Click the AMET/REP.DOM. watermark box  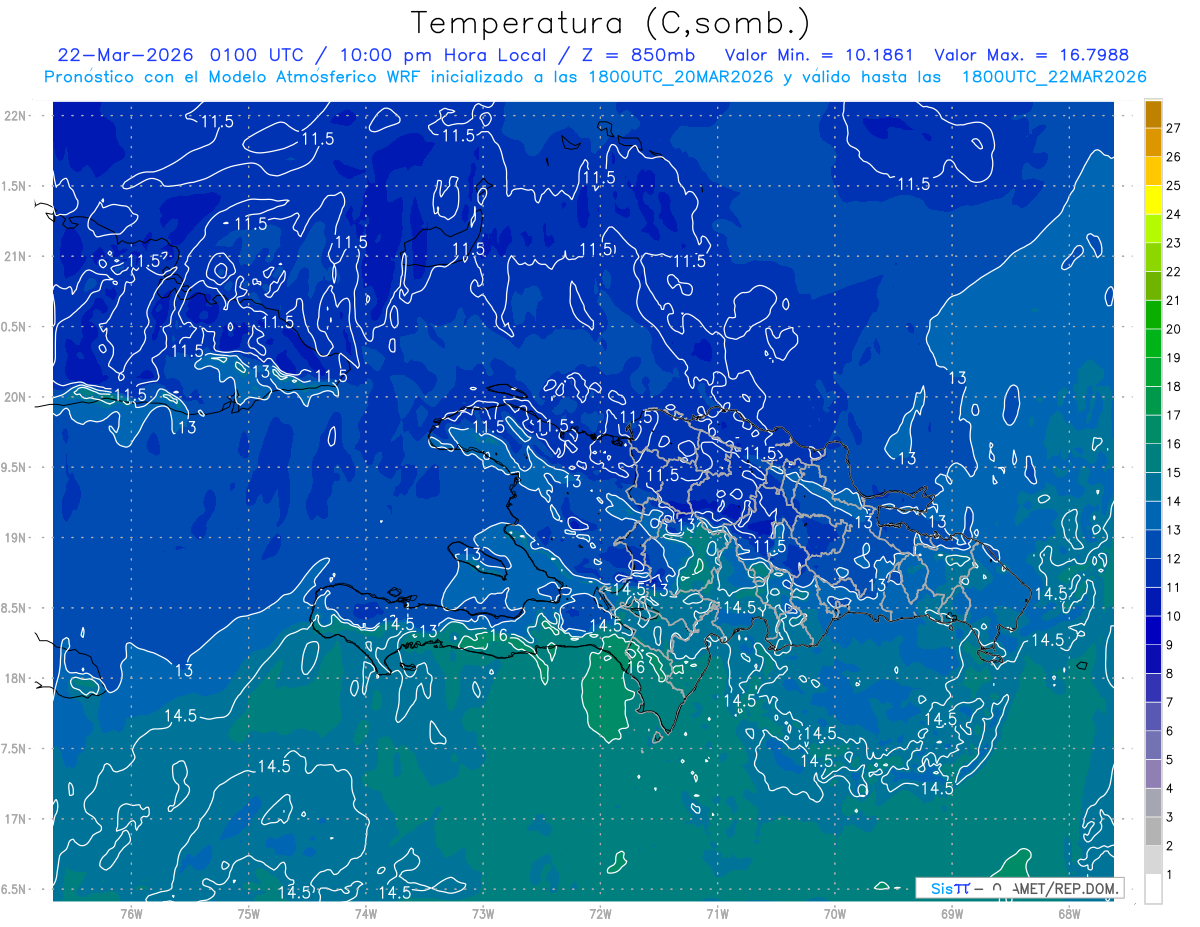1019,888
